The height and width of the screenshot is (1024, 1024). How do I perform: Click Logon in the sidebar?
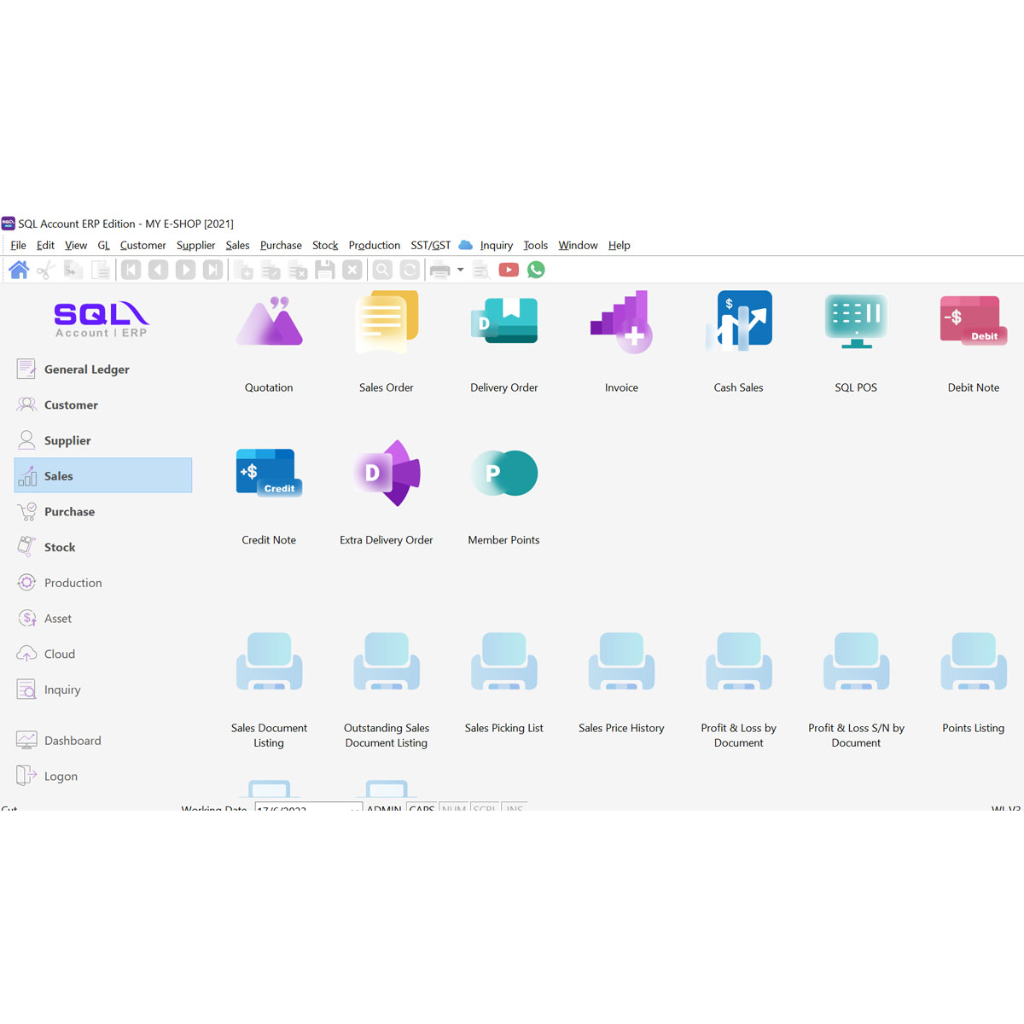coord(103,776)
